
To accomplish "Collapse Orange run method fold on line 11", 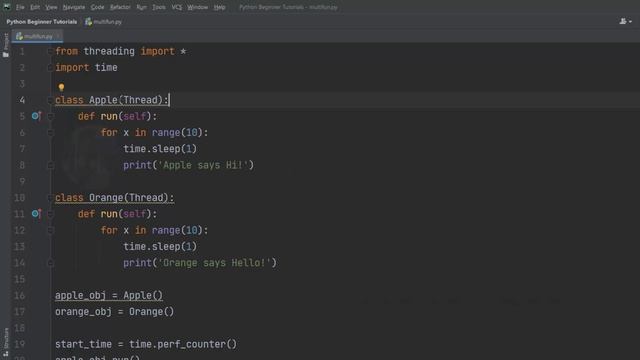I will [50, 214].
